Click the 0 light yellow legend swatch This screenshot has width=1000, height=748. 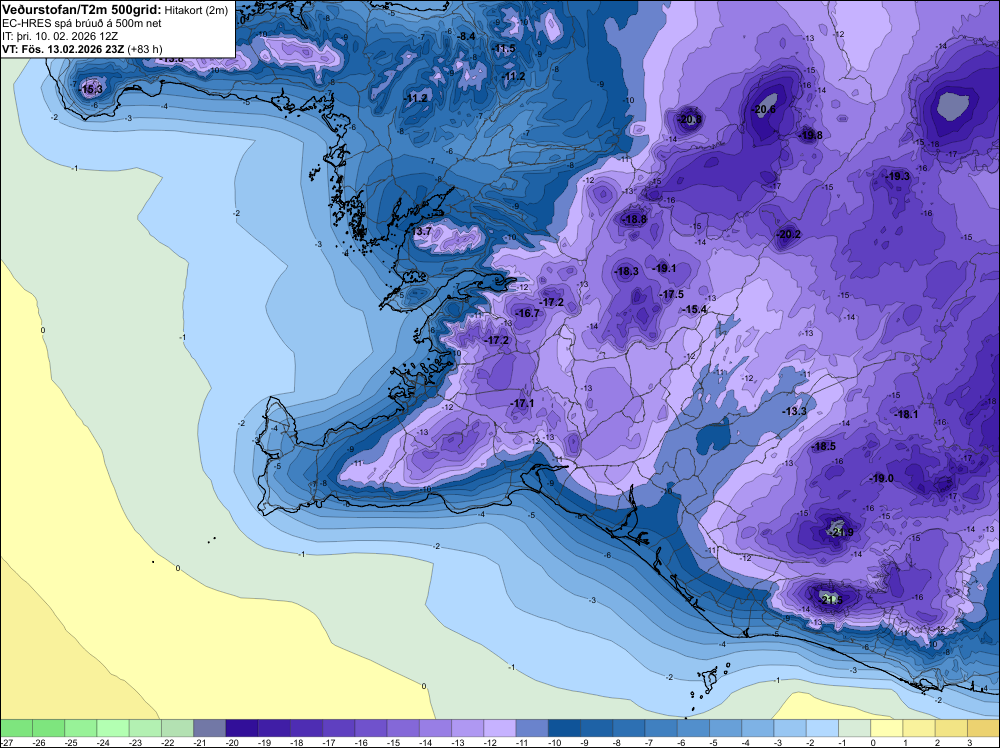pyautogui.click(x=887, y=728)
